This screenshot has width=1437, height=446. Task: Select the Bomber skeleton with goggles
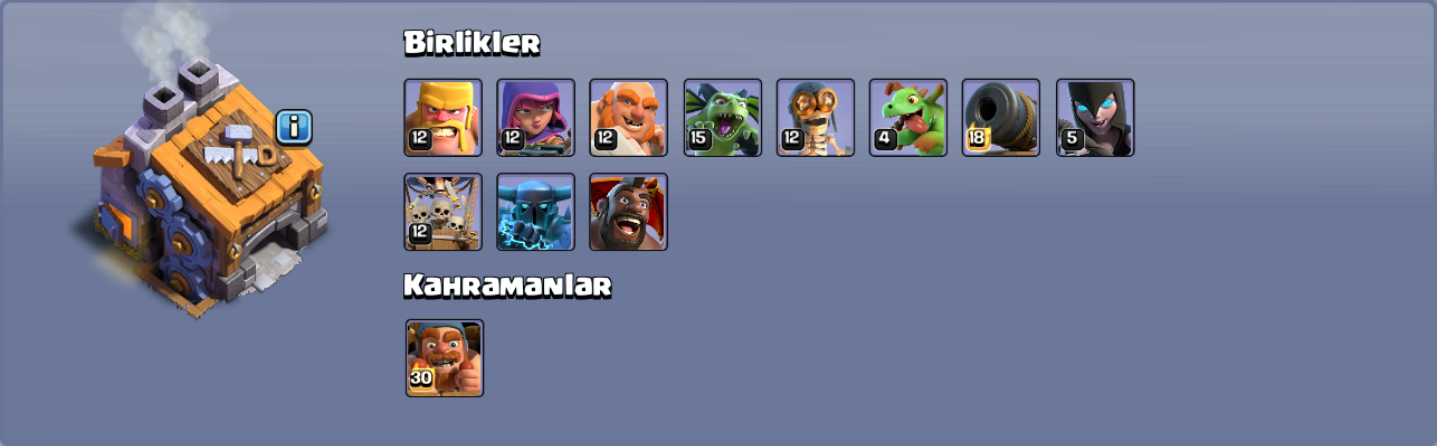[816, 118]
